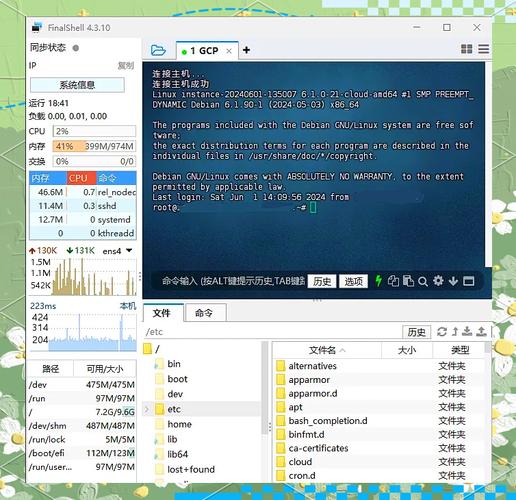Click the sync status indicator dot
This screenshot has width=516, height=500.
click(76, 48)
